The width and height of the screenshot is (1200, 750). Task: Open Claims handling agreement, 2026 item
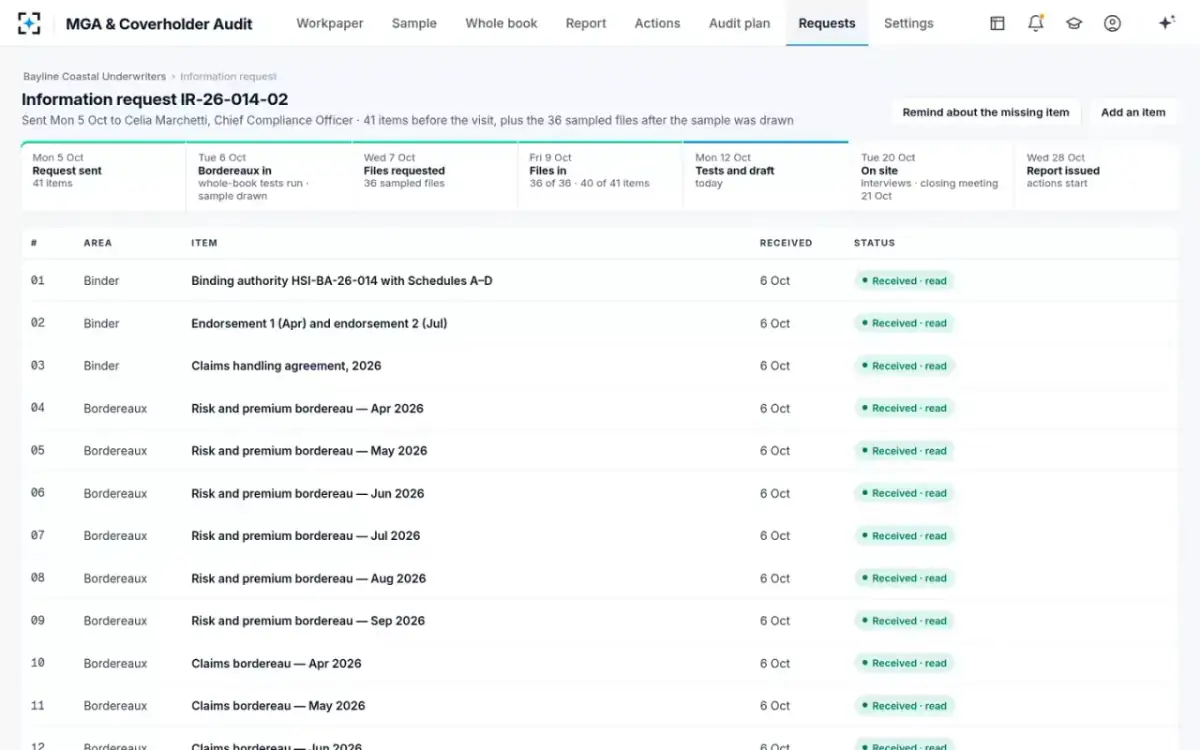[x=286, y=366]
